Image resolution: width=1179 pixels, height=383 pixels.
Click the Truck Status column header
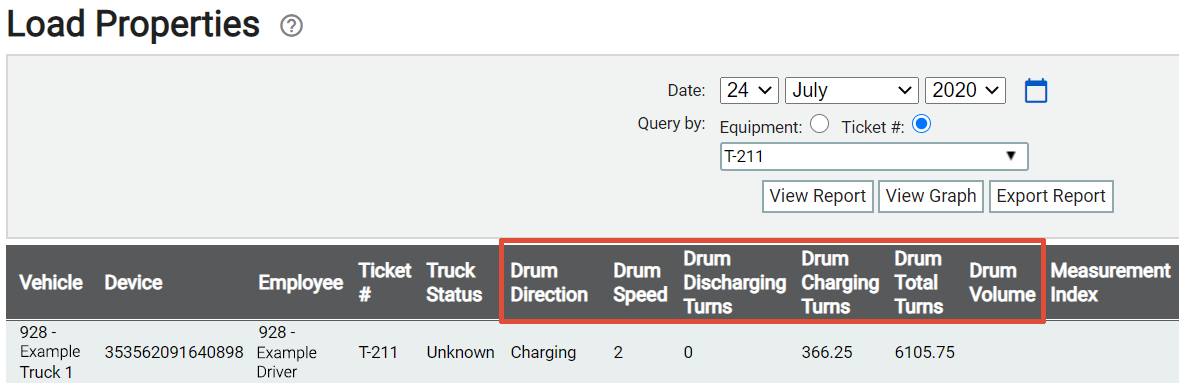[x=454, y=282]
